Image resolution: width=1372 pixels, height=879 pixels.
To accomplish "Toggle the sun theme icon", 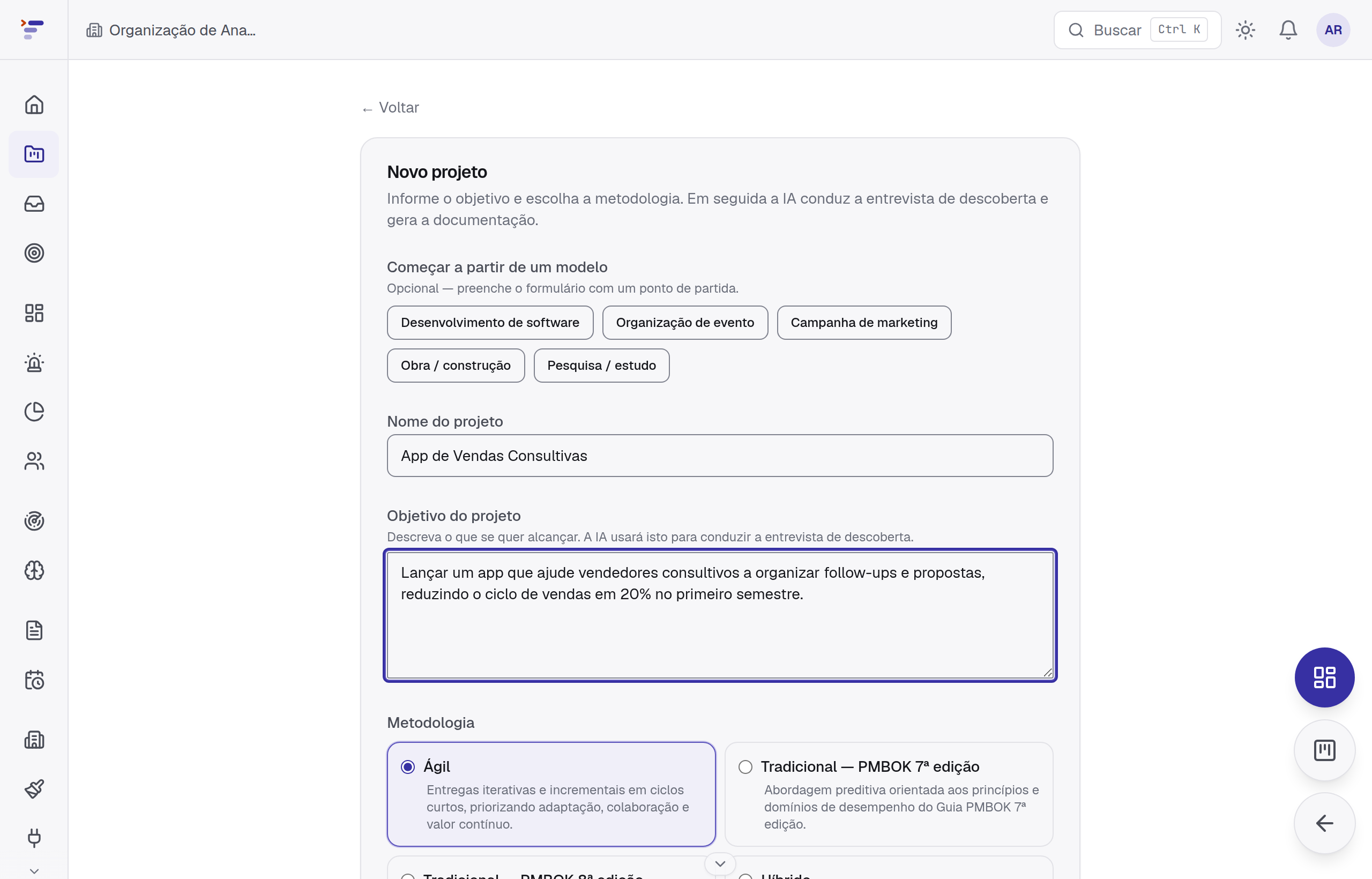I will point(1246,29).
